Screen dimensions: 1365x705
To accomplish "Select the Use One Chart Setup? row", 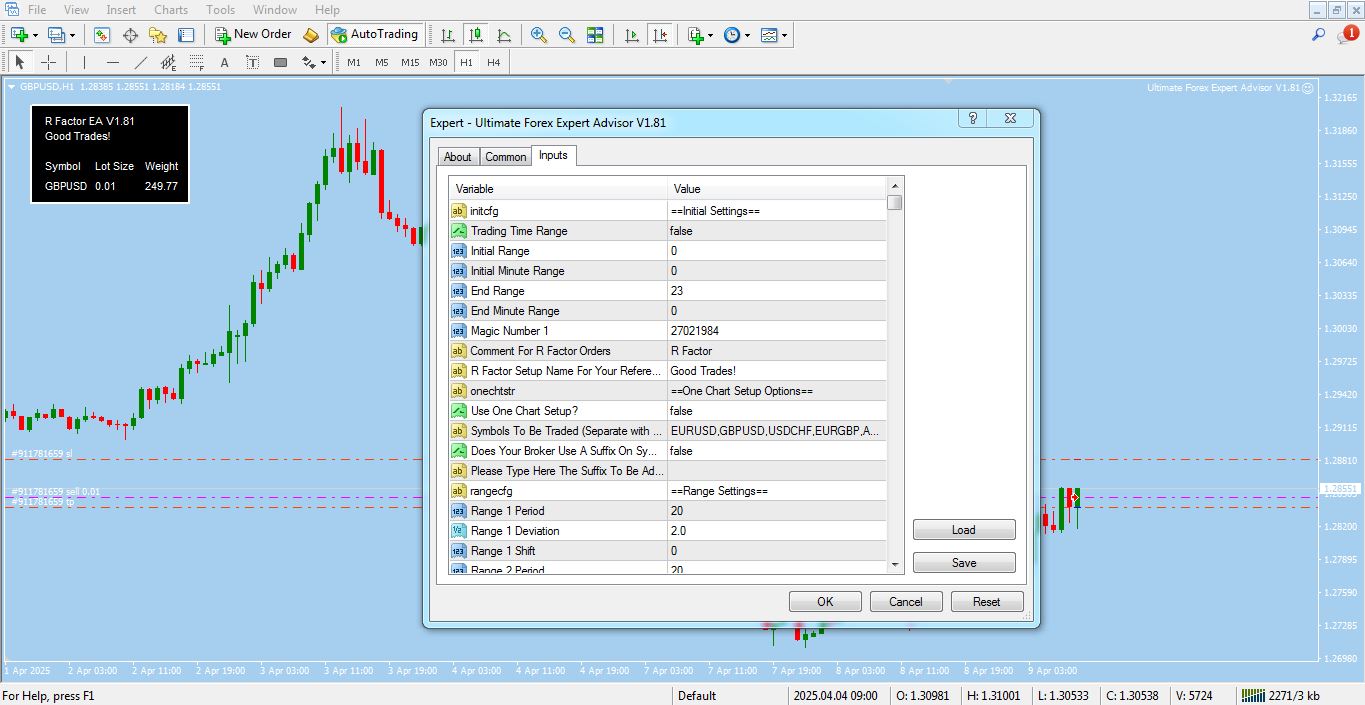I will pos(668,411).
